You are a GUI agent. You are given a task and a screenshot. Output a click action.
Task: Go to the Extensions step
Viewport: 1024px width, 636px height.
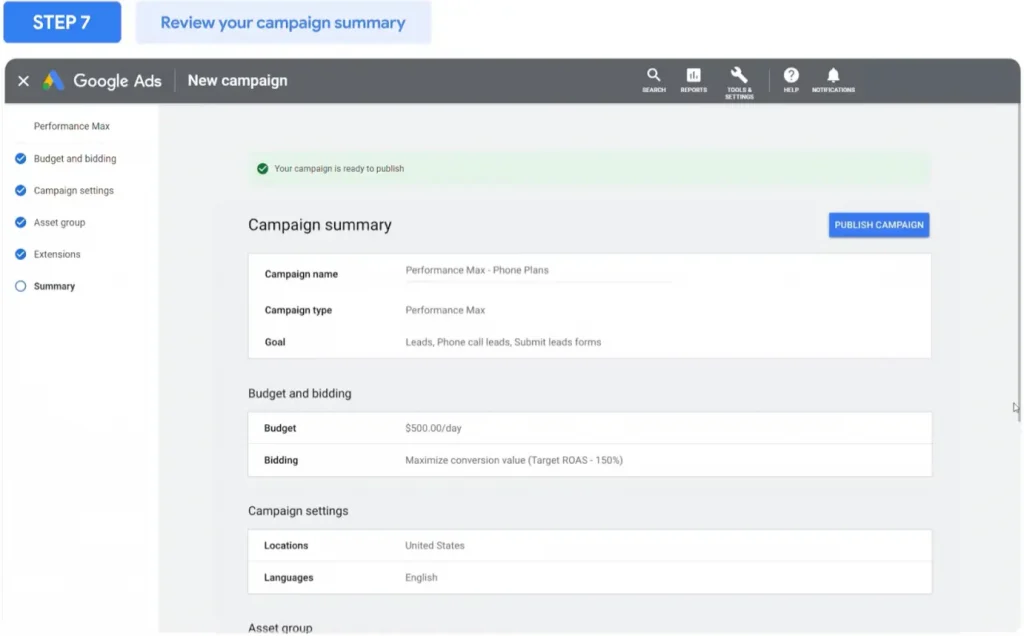tap(57, 255)
